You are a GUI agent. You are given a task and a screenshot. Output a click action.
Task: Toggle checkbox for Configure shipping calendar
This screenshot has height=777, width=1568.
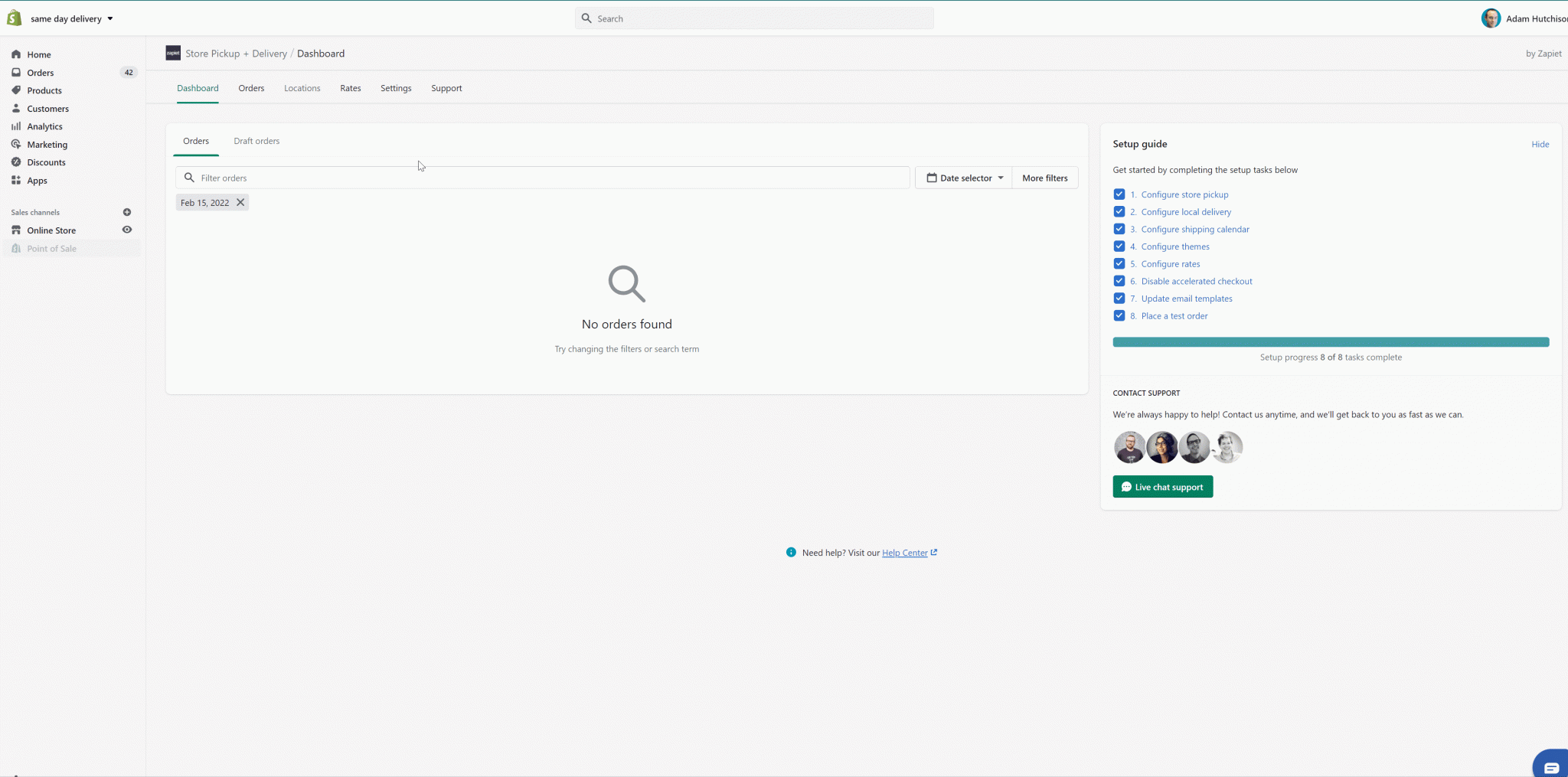(1119, 229)
